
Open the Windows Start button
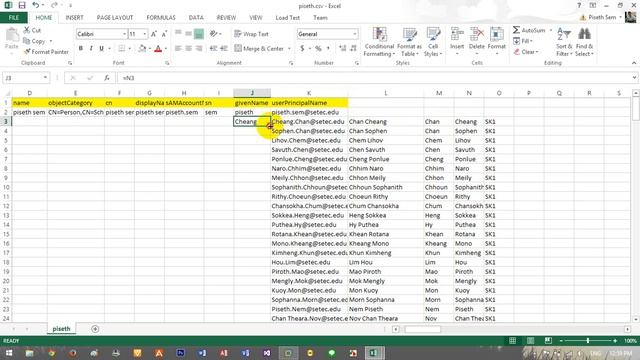[8, 353]
